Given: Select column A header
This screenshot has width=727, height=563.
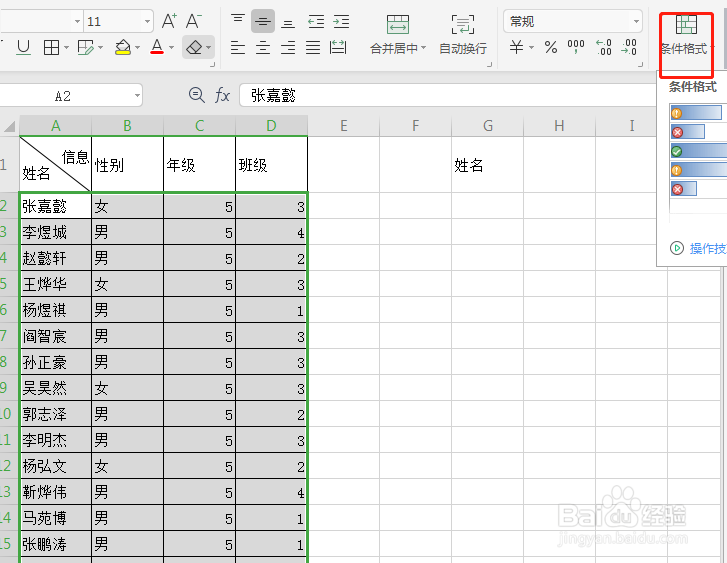Looking at the screenshot, I should point(56,126).
